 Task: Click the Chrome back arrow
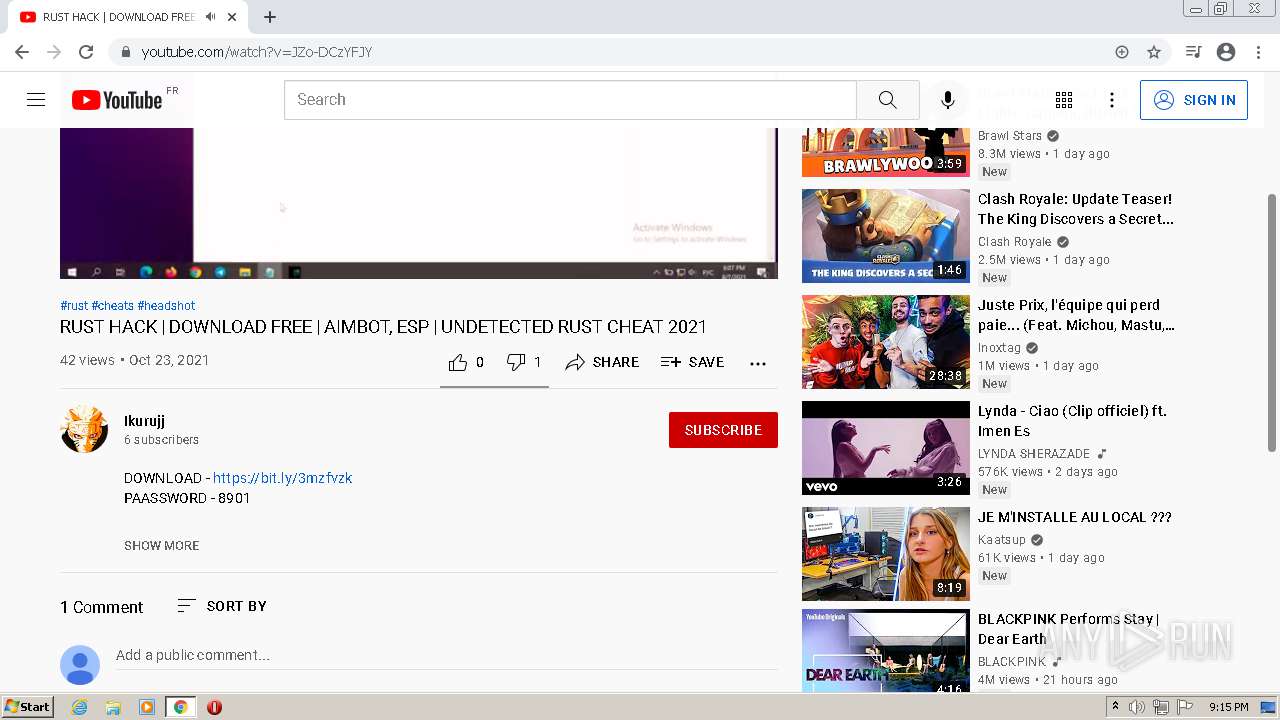(22, 52)
